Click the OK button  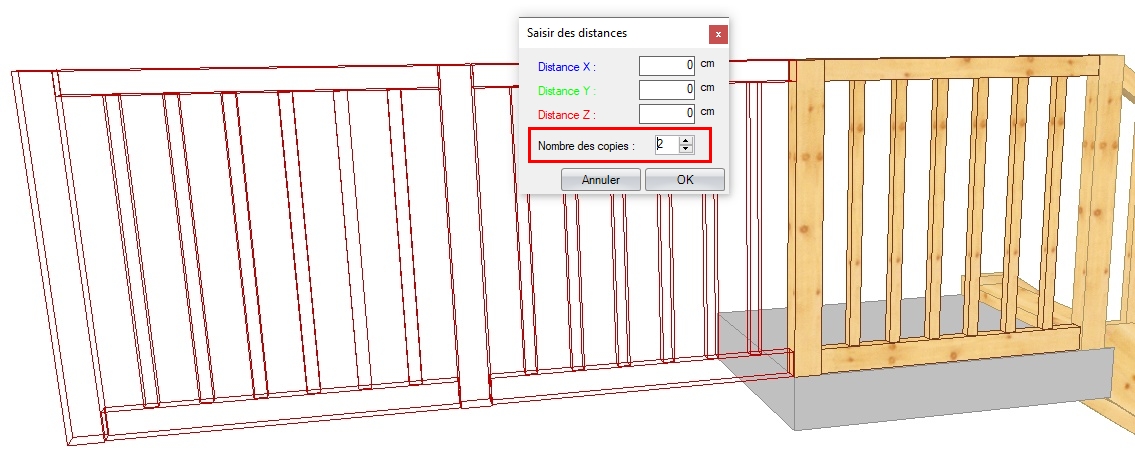(685, 180)
